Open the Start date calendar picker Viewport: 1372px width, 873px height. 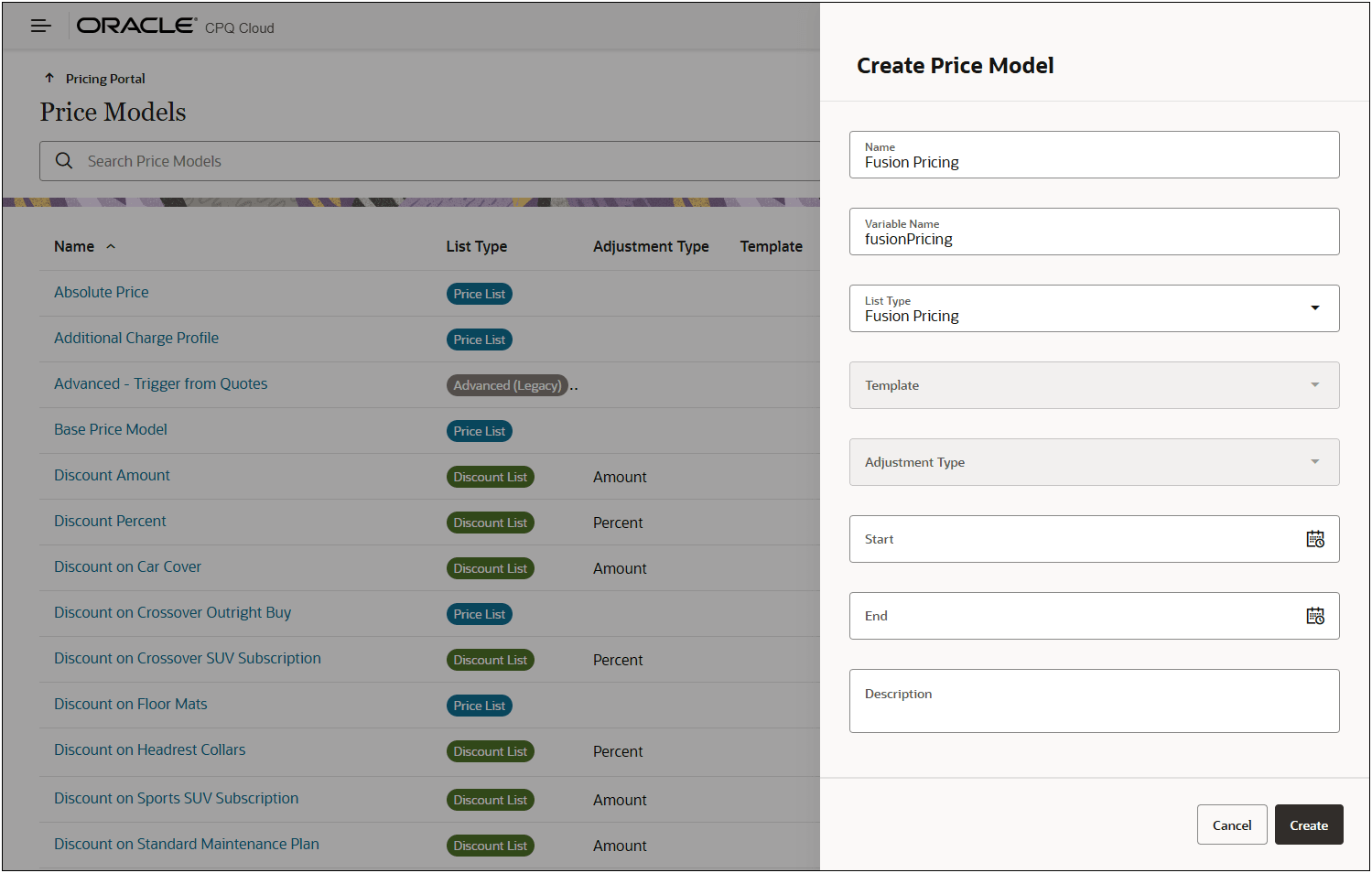pyautogui.click(x=1315, y=539)
